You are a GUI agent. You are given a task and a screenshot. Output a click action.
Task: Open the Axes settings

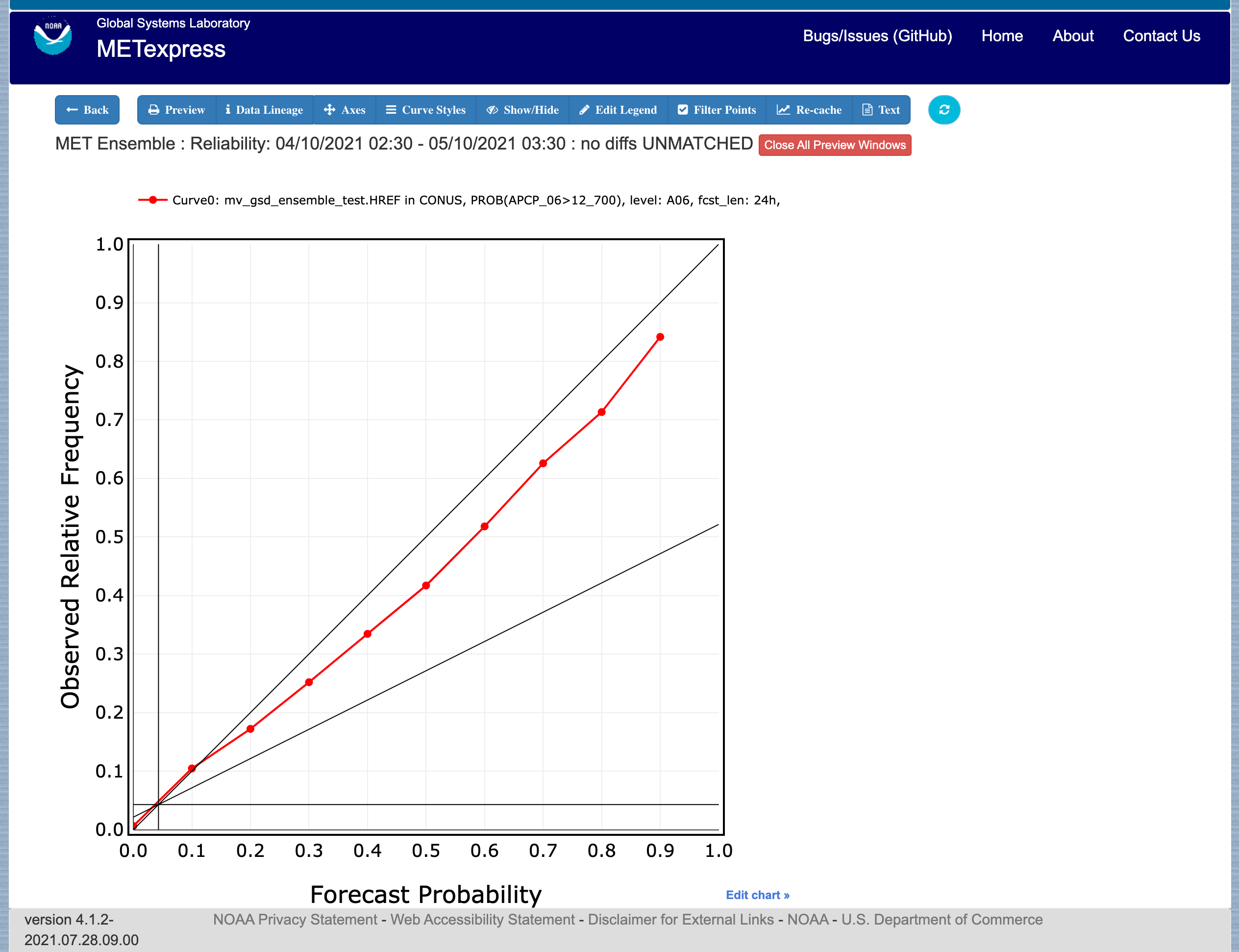(x=345, y=110)
